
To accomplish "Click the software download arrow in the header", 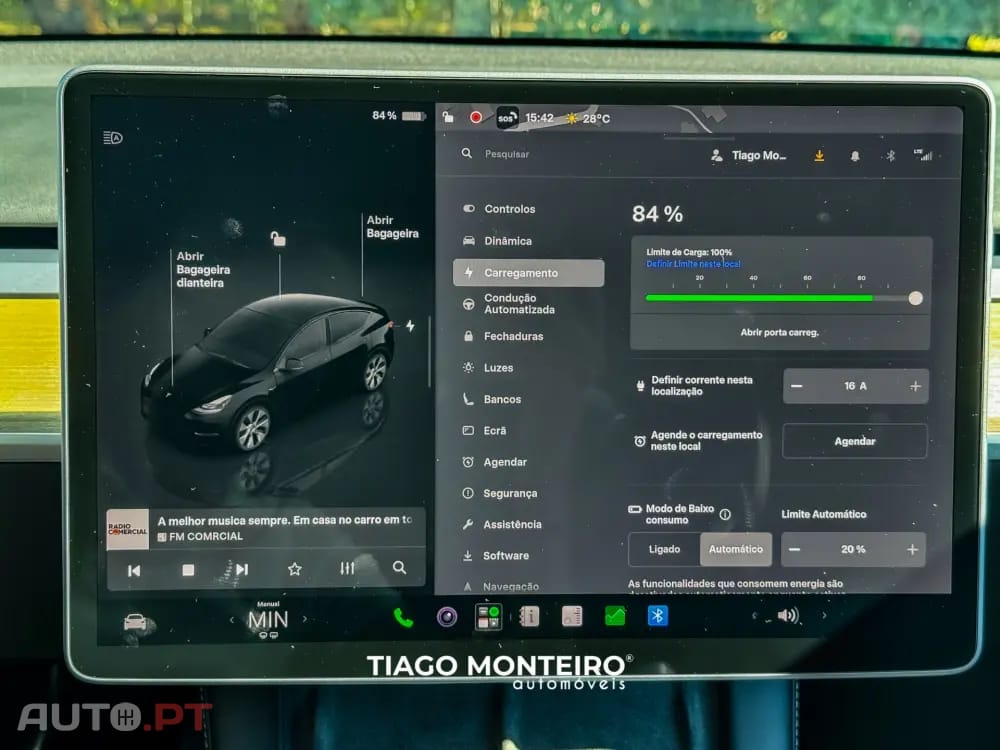I will [x=820, y=156].
